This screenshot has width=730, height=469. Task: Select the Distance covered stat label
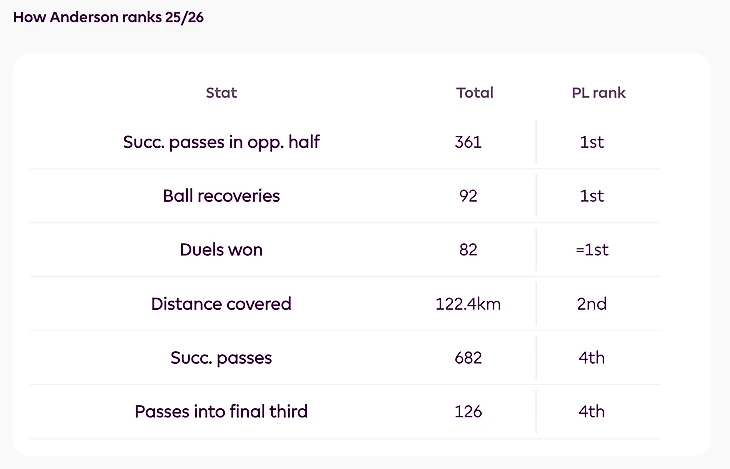(x=221, y=304)
